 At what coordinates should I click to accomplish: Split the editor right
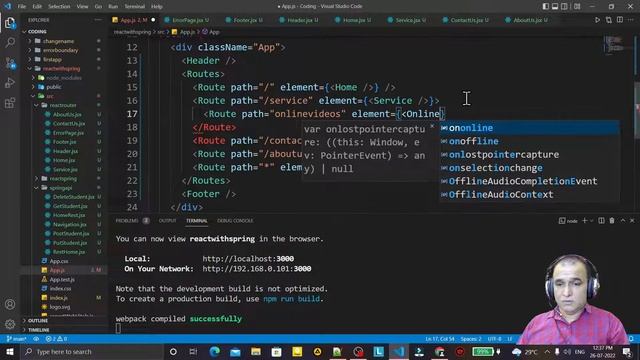[x=620, y=20]
